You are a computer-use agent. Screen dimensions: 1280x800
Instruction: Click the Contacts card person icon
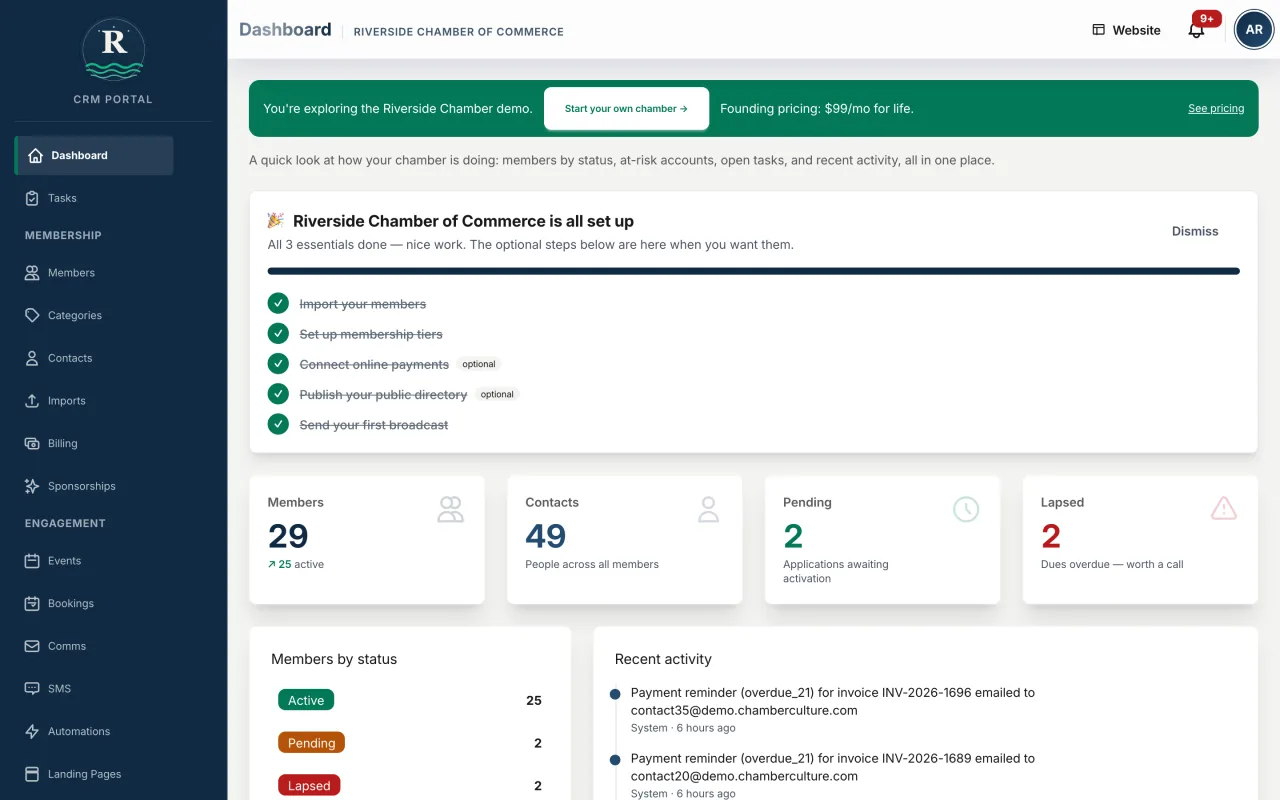tap(708, 509)
